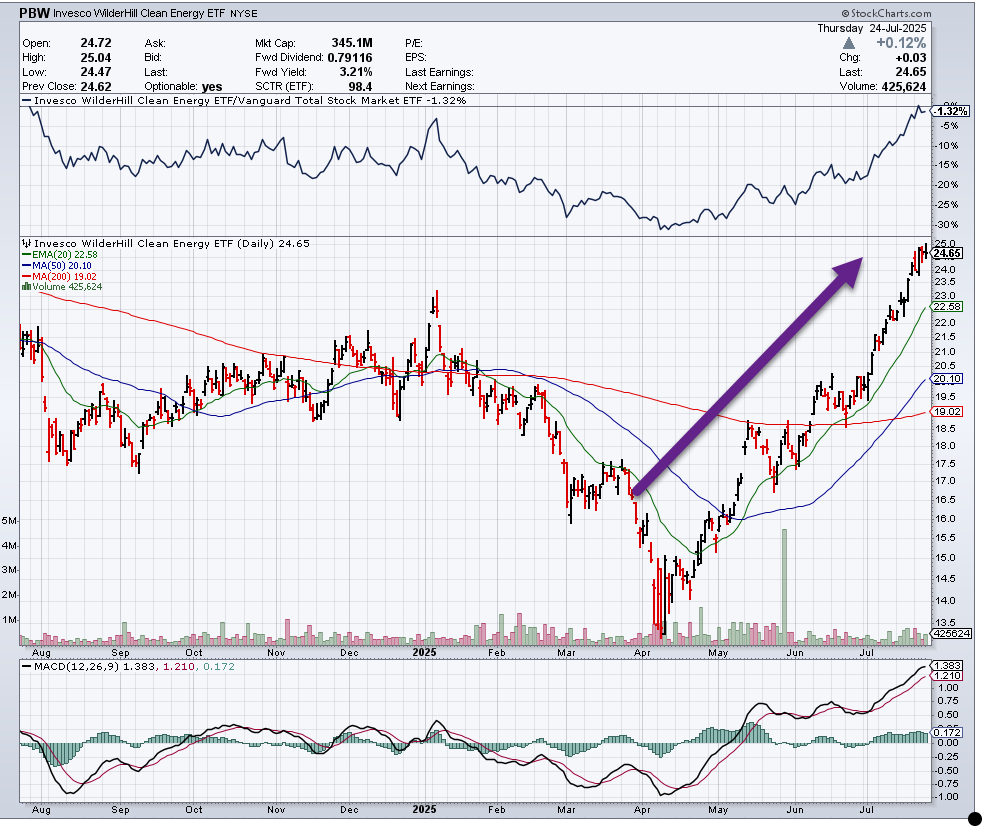The width and height of the screenshot is (983, 830).
Task: Select the Fwd Dividend value 0.79116
Action: pyautogui.click(x=350, y=57)
